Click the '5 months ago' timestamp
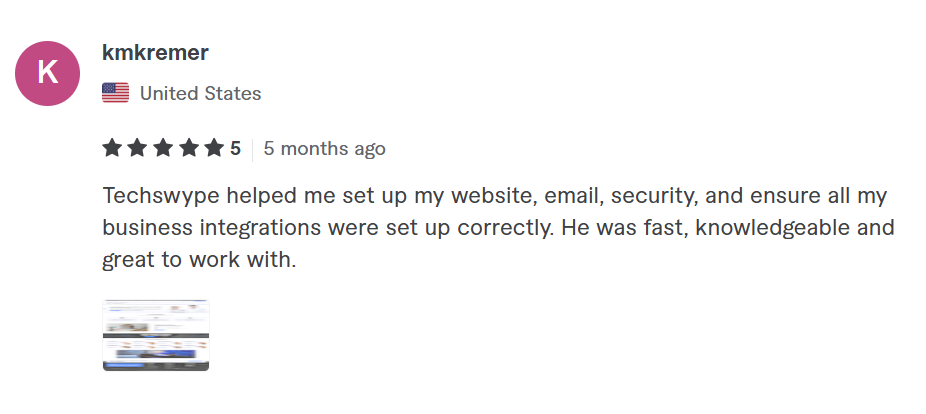Screen dimensions: 926x414 click(x=324, y=149)
